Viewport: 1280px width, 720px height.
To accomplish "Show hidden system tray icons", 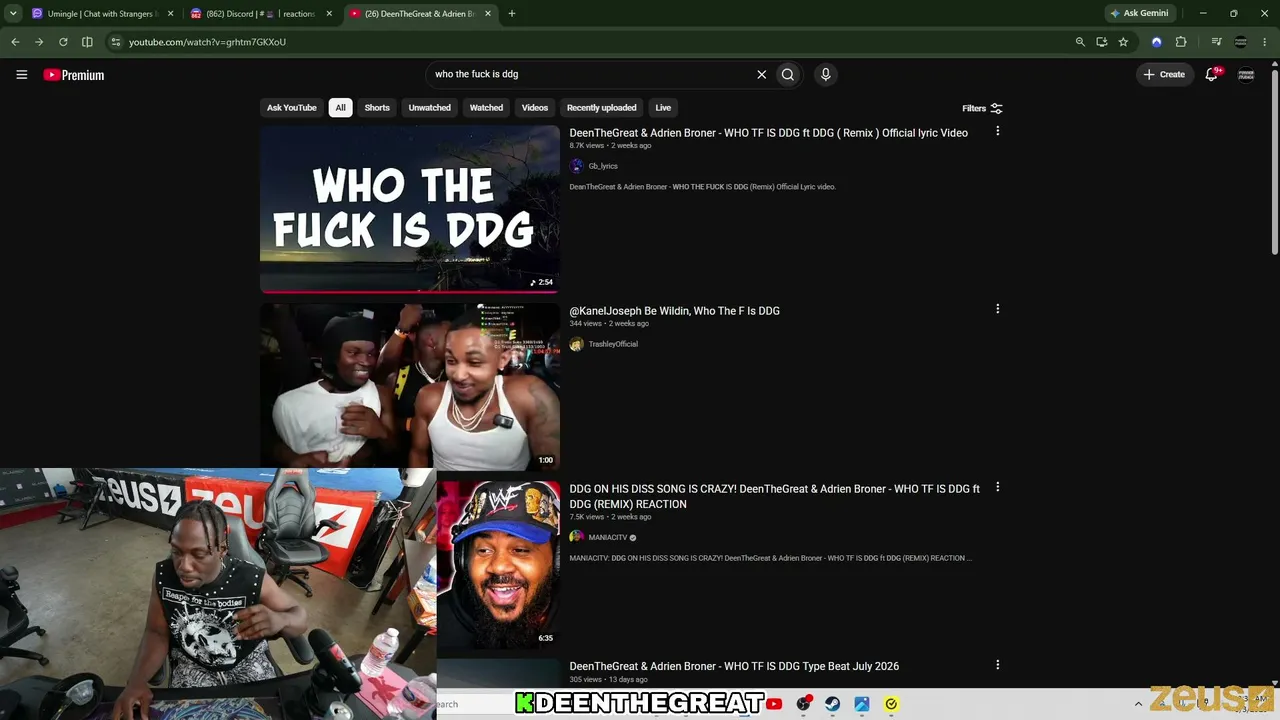I will tap(1138, 704).
